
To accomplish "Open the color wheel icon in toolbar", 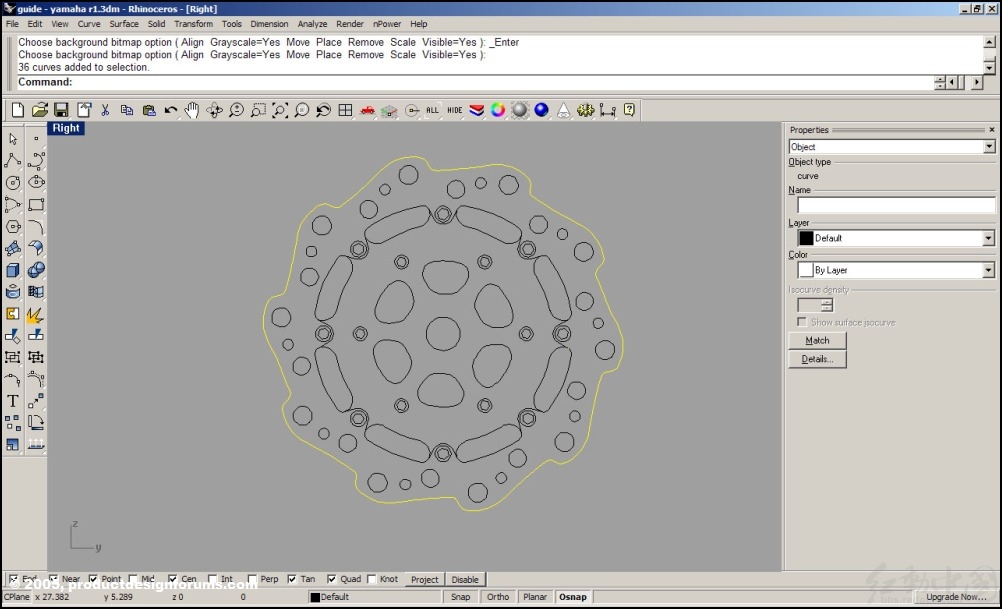I will point(498,110).
